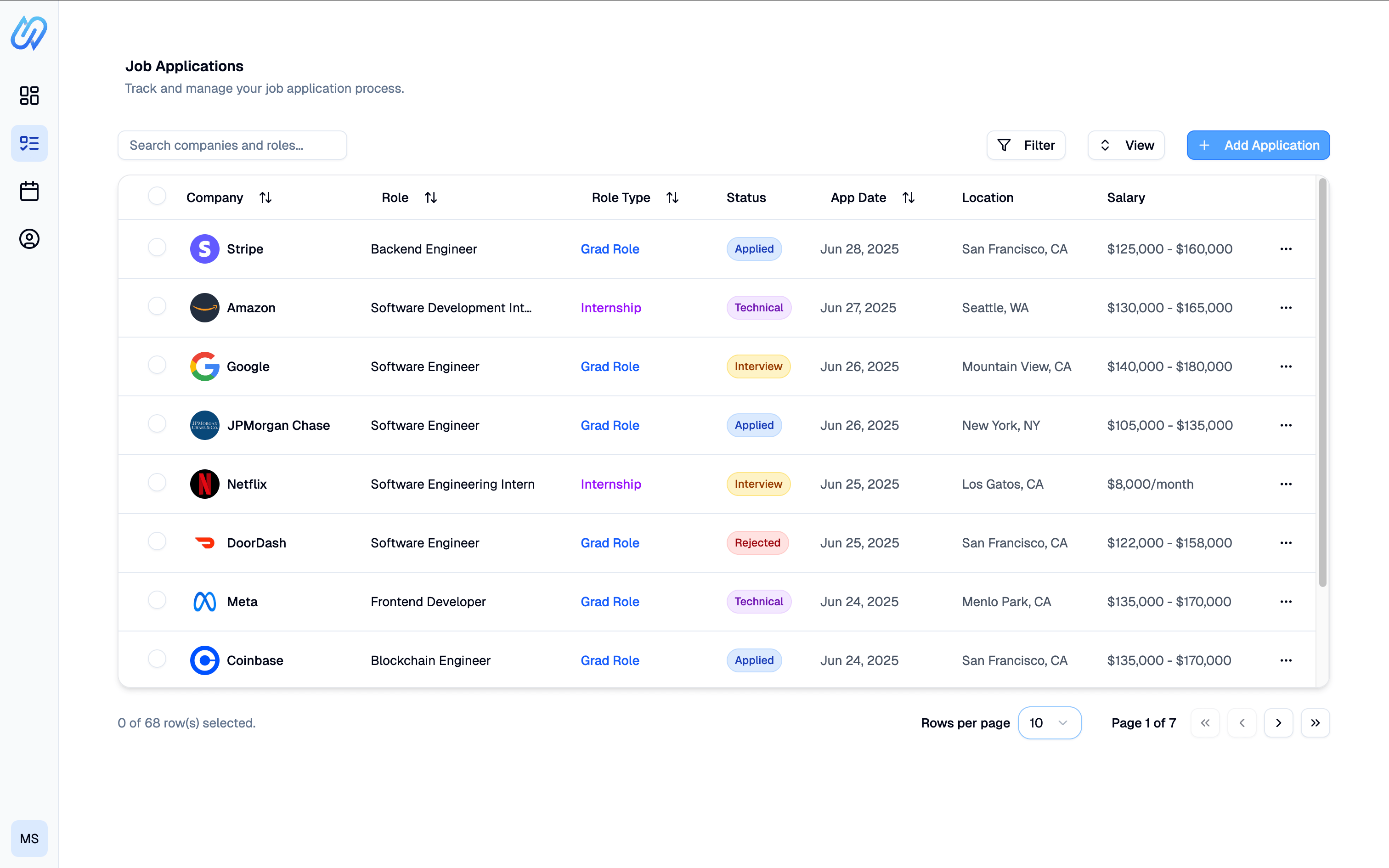Select the Stripe application row checkbox
This screenshot has width=1389, height=868.
click(x=157, y=248)
